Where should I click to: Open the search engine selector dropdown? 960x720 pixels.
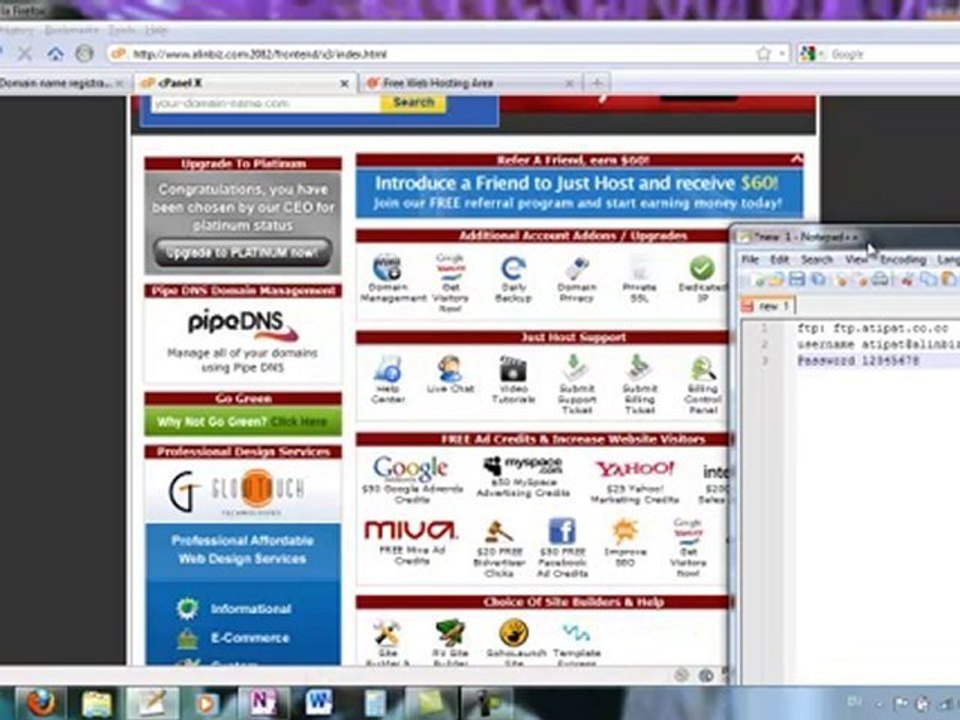point(822,54)
